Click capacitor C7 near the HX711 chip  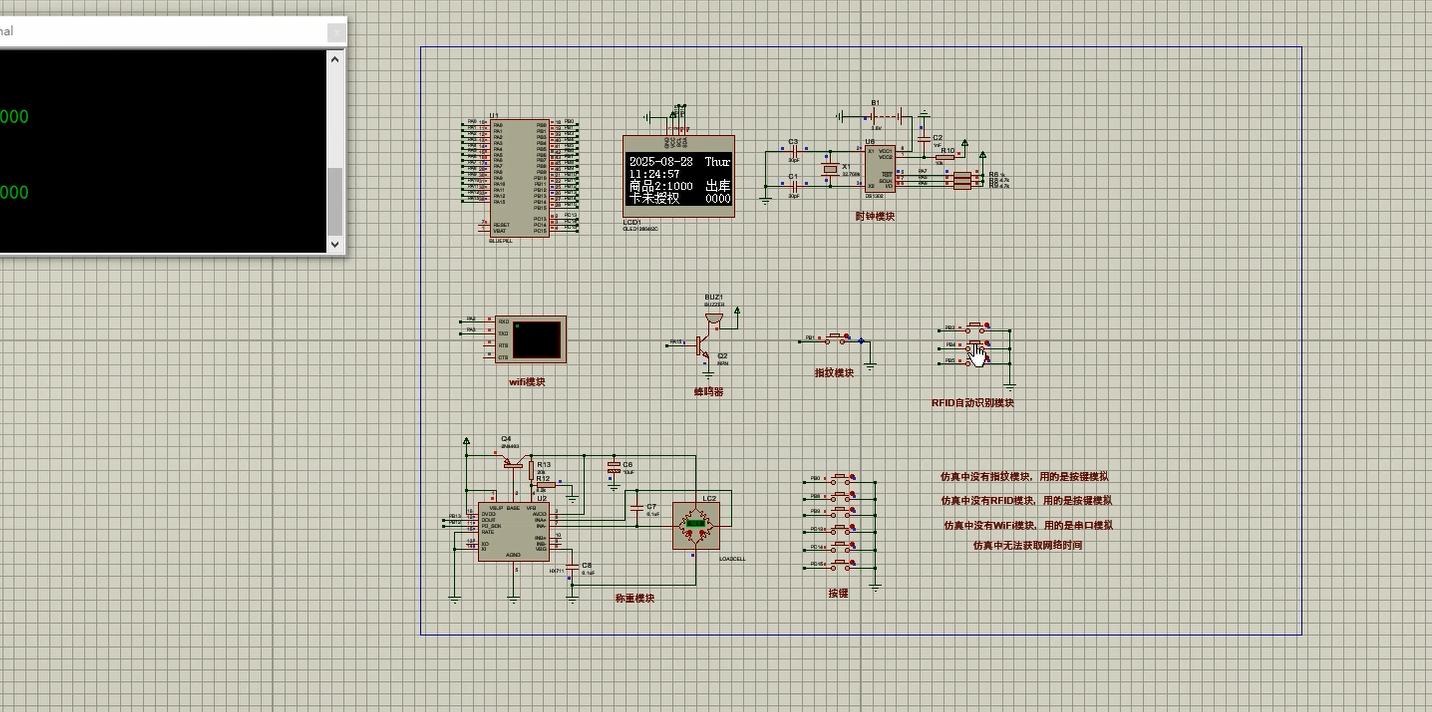click(637, 509)
